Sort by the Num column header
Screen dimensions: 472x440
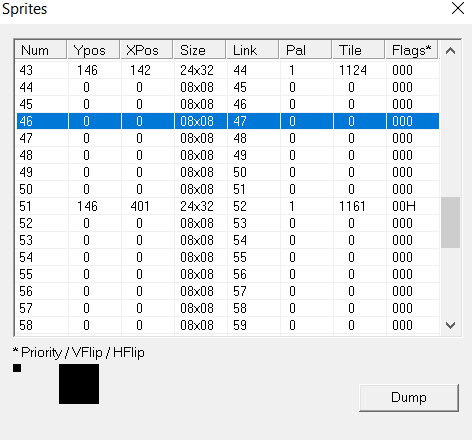tap(41, 50)
